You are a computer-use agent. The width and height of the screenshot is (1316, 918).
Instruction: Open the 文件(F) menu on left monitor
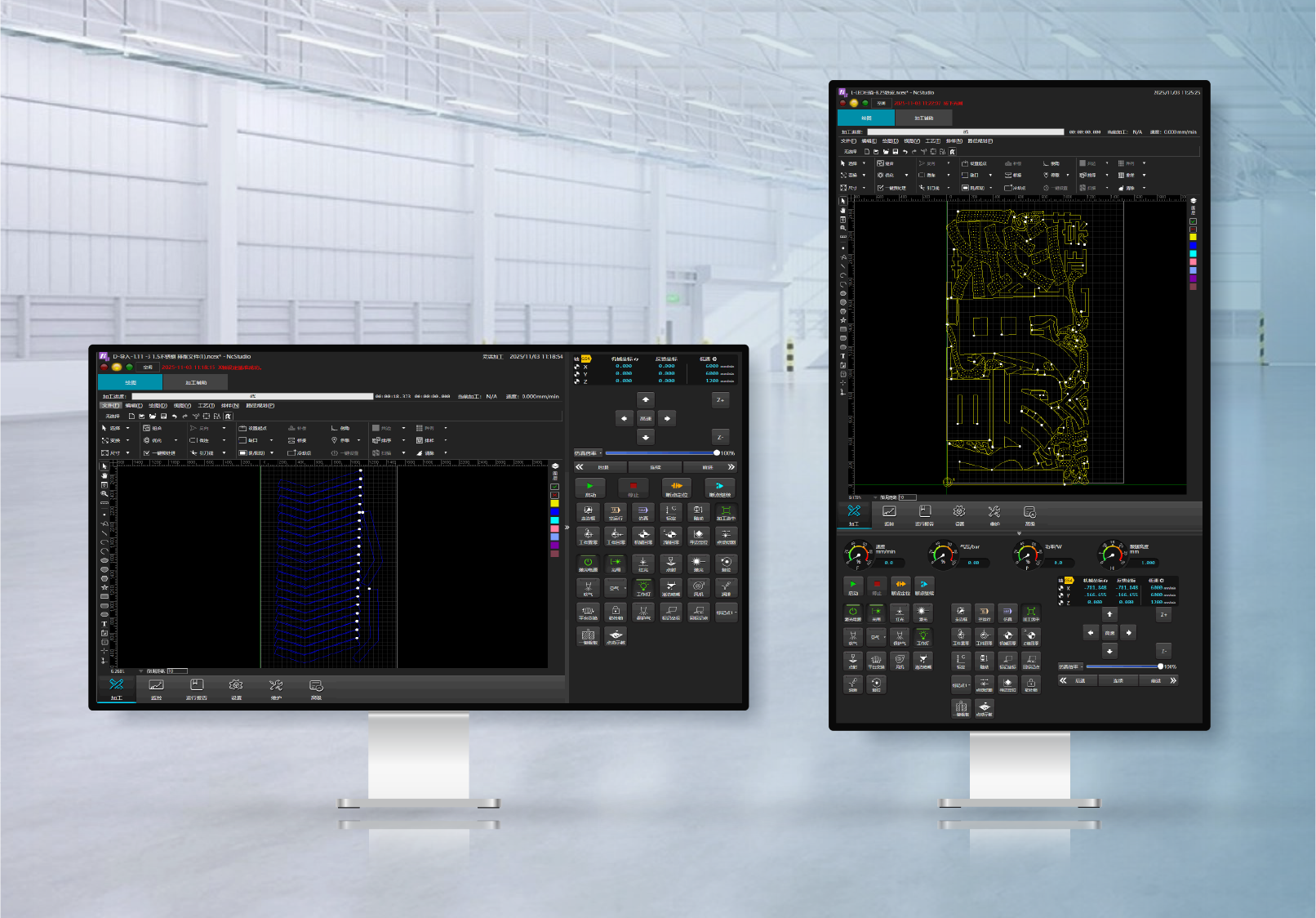click(110, 405)
